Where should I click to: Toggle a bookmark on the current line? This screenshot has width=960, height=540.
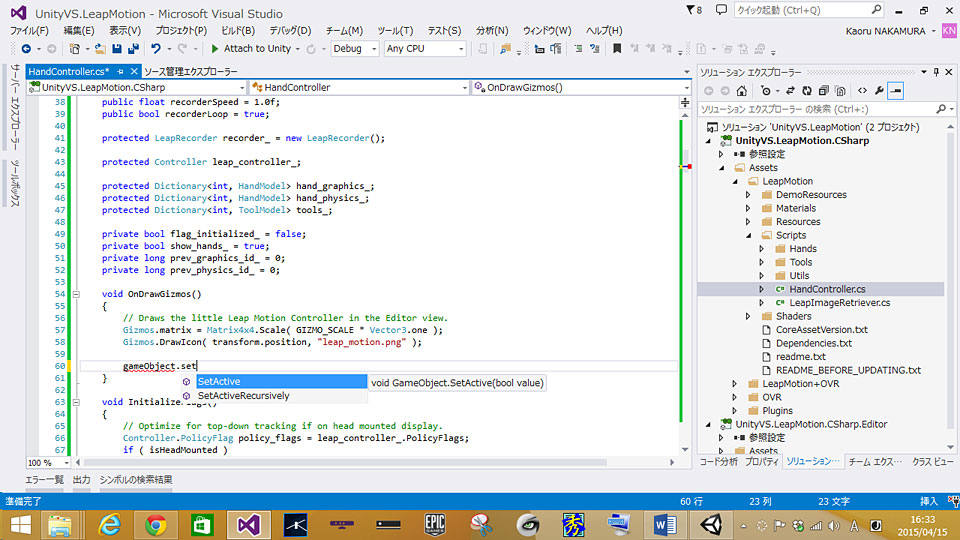[x=617, y=48]
